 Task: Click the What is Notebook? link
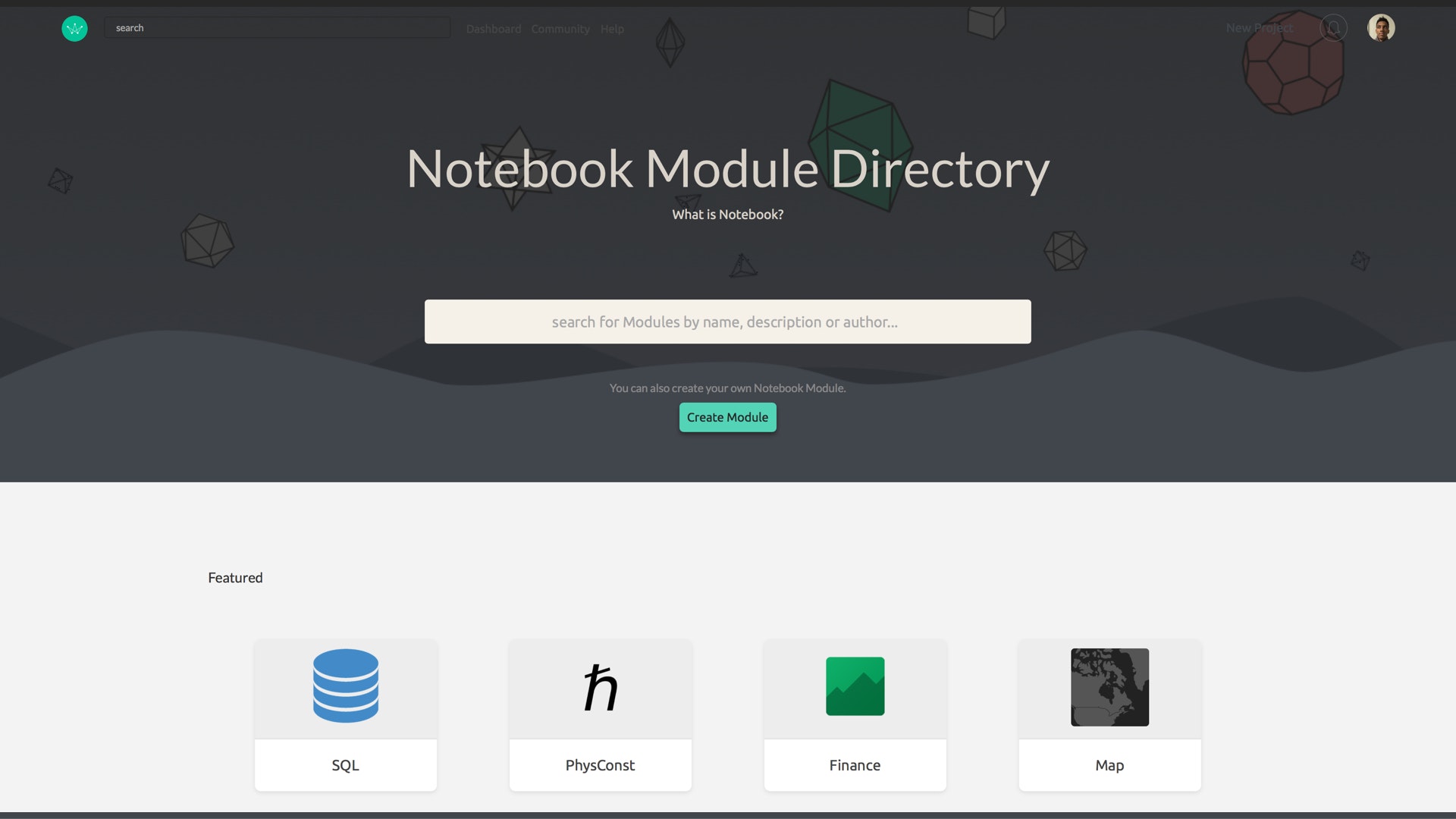pyautogui.click(x=727, y=215)
